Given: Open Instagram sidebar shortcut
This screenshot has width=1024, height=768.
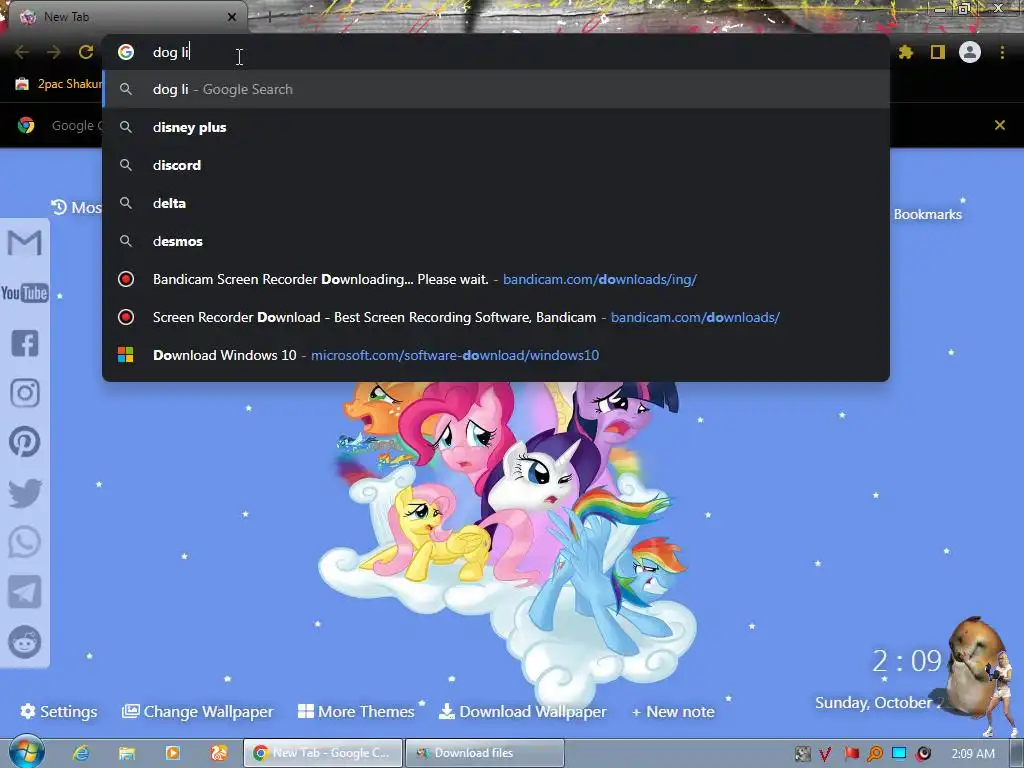Looking at the screenshot, I should pos(25,393).
